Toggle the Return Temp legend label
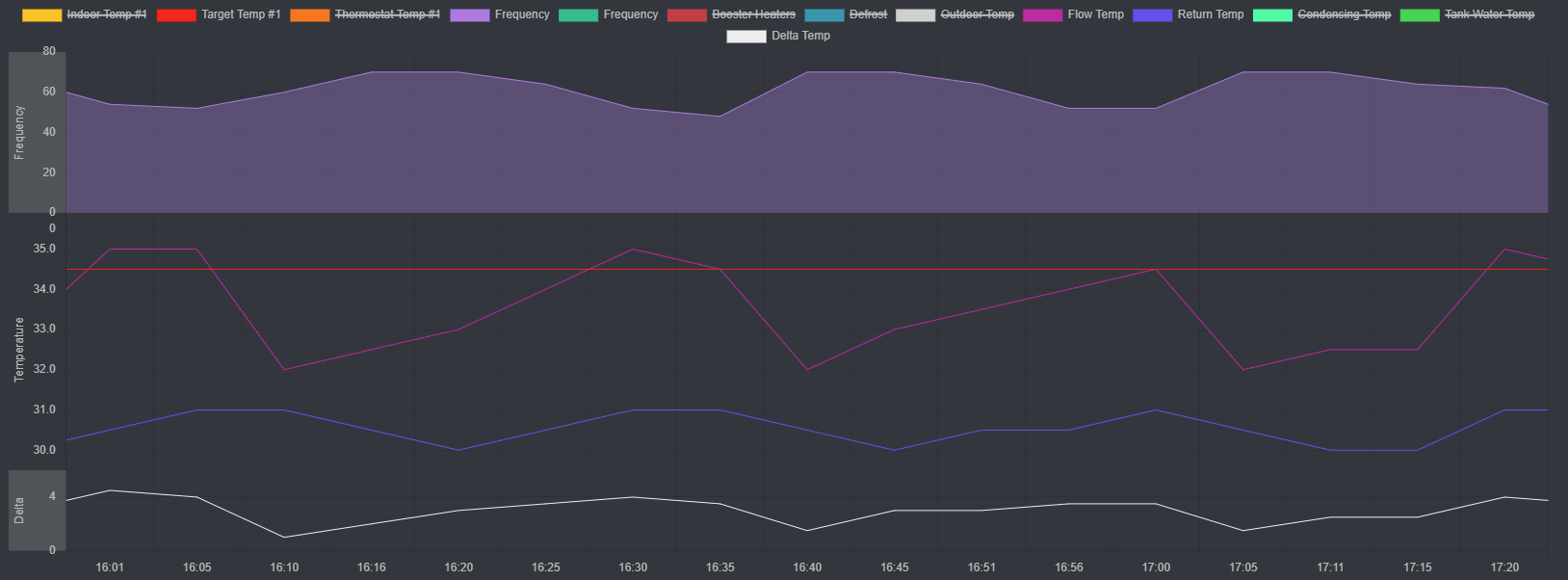This screenshot has height=580, width=1568. click(1210, 14)
